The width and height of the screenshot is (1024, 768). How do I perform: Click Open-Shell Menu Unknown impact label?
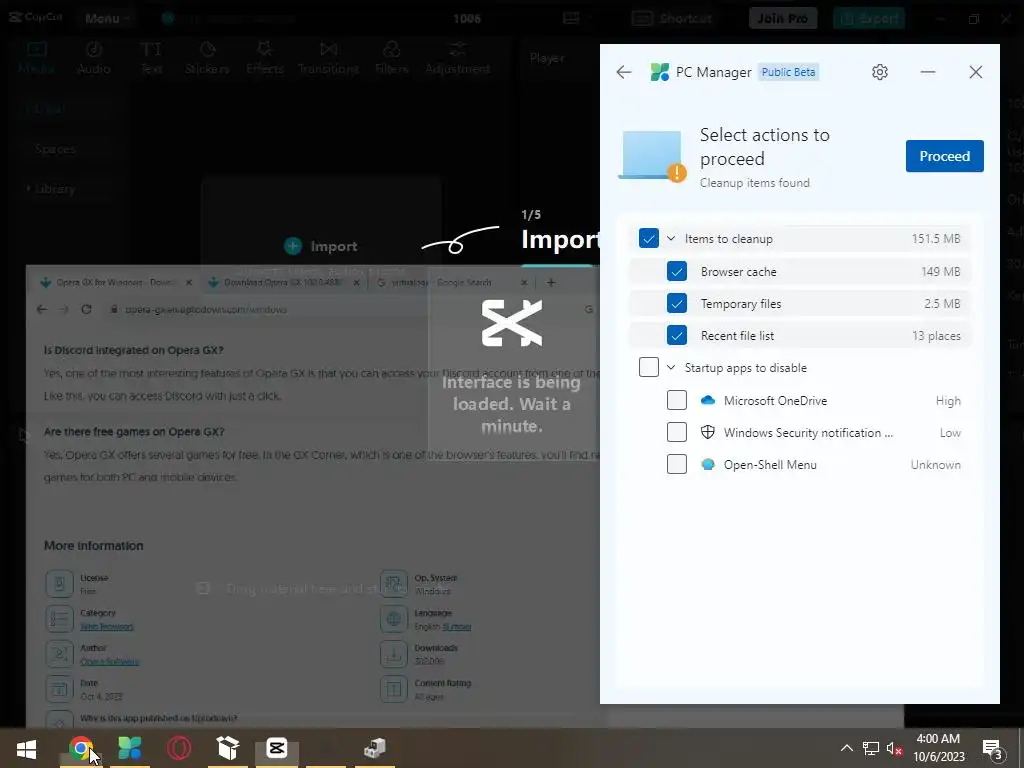tap(935, 465)
